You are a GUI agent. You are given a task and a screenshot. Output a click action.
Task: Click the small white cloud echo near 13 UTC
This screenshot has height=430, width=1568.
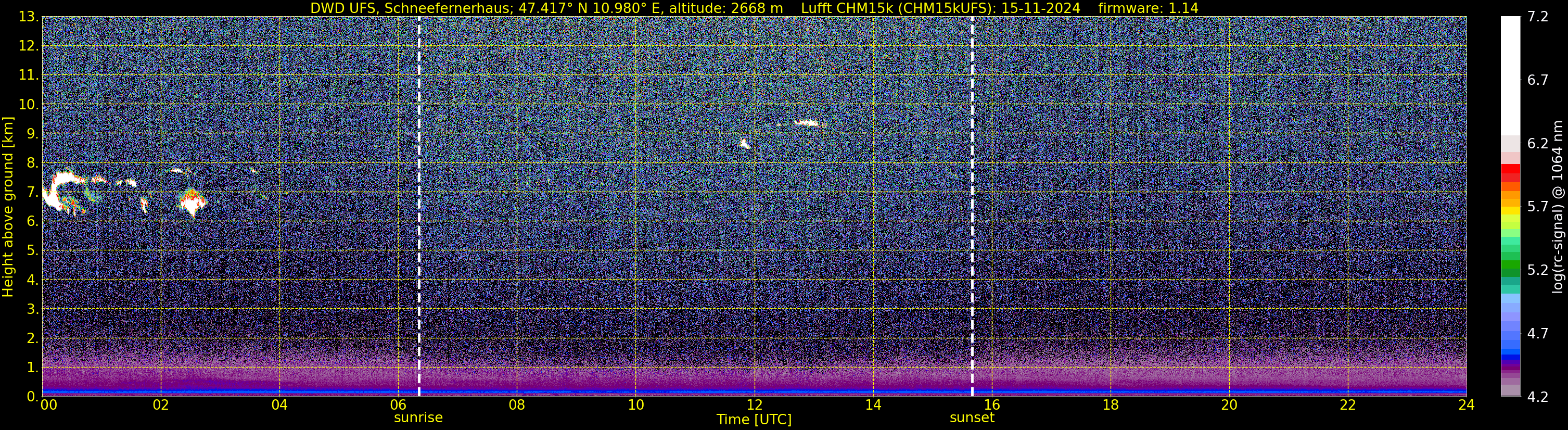pyautogui.click(x=809, y=123)
